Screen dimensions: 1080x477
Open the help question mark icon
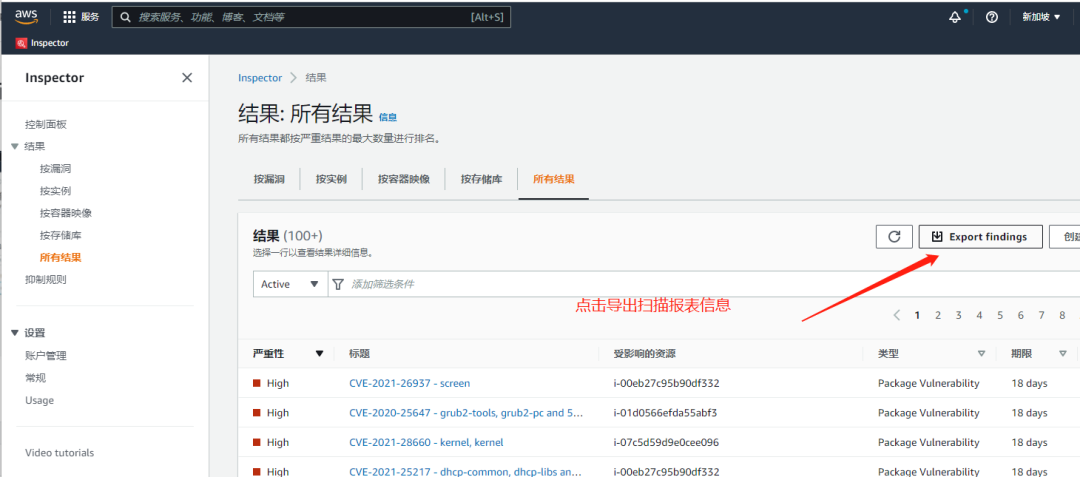[x=992, y=17]
